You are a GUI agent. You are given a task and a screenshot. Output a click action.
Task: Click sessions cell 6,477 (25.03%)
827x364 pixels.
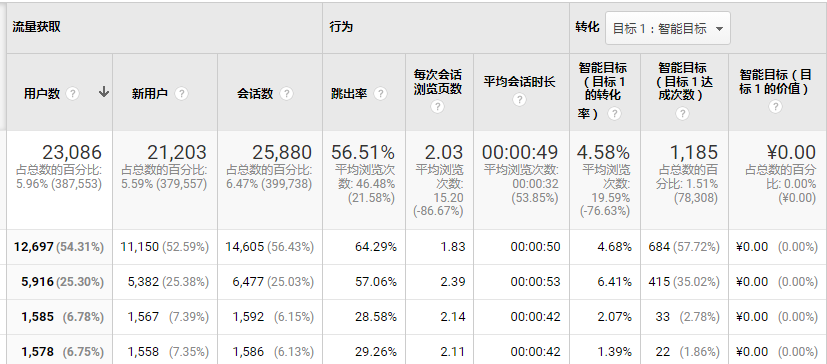[273, 282]
